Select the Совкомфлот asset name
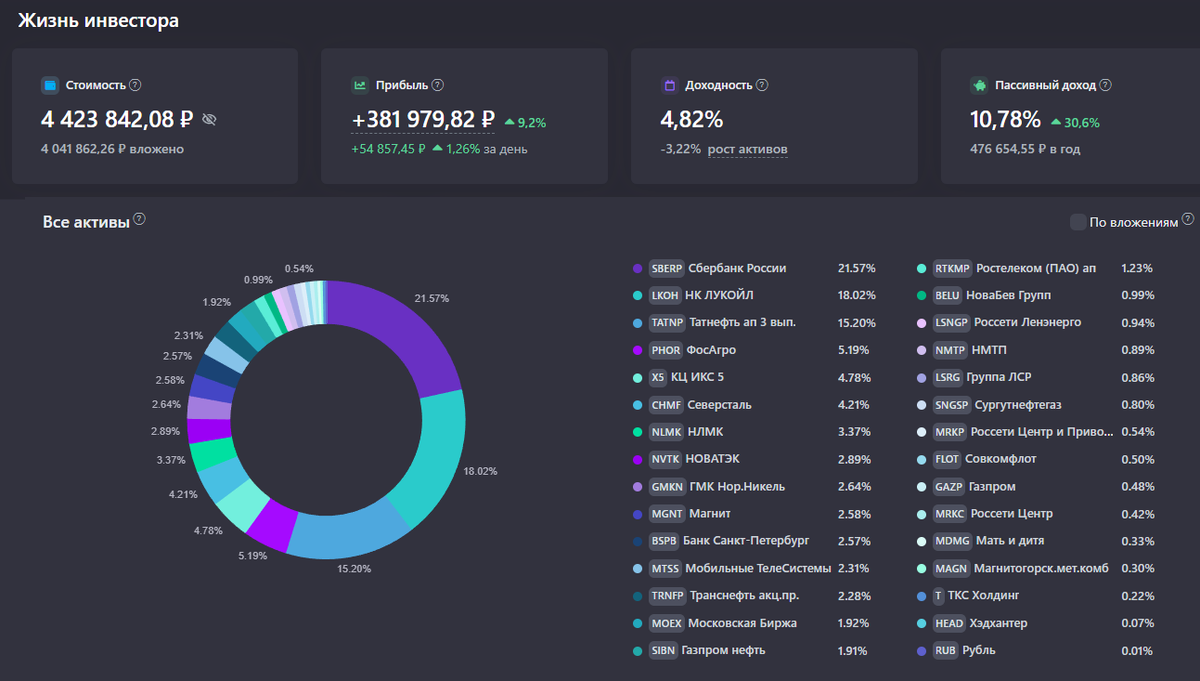1200x681 pixels. click(x=1001, y=460)
